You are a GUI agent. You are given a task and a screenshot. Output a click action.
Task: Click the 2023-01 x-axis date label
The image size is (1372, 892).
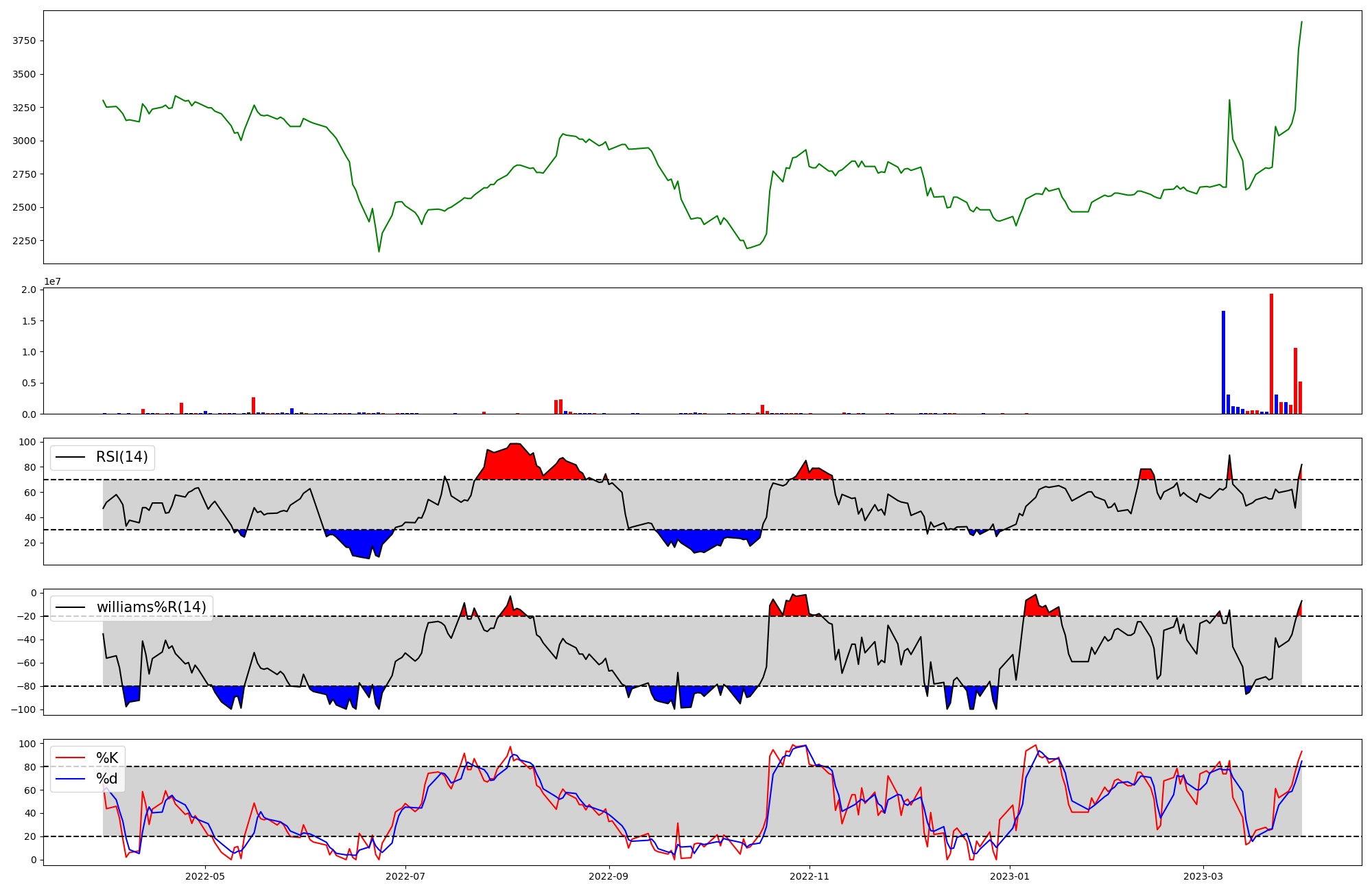coord(1010,876)
